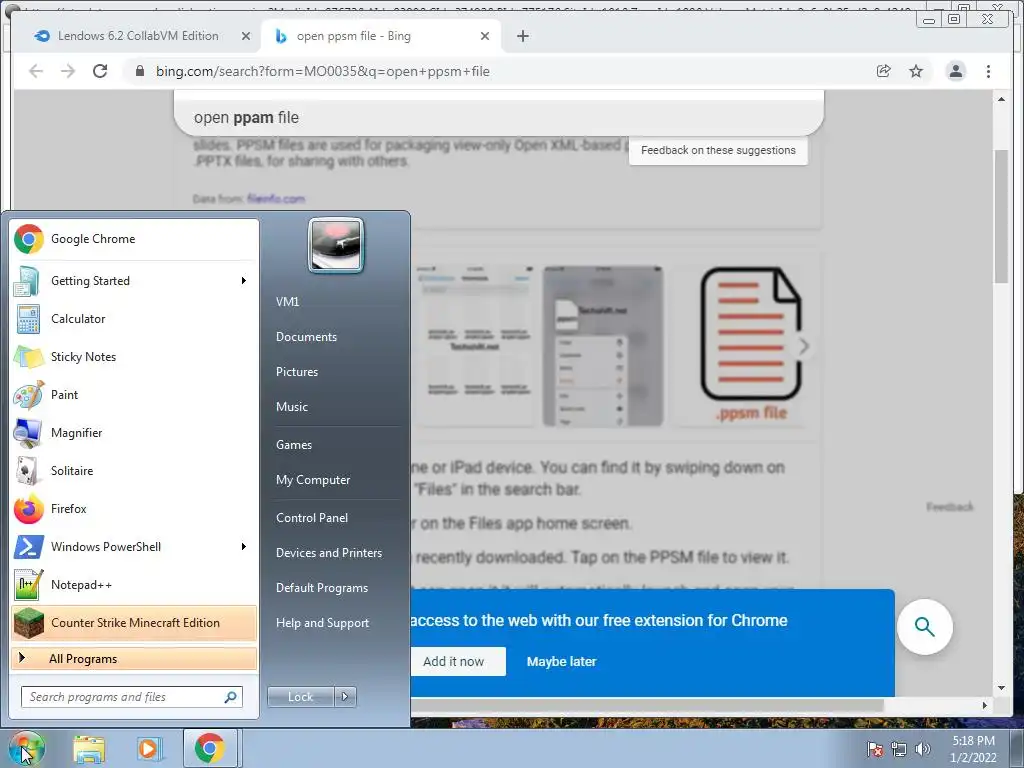The width and height of the screenshot is (1024, 768).
Task: Close the Lendows 6.2 CollabVM Edition tab
Action: [x=246, y=36]
